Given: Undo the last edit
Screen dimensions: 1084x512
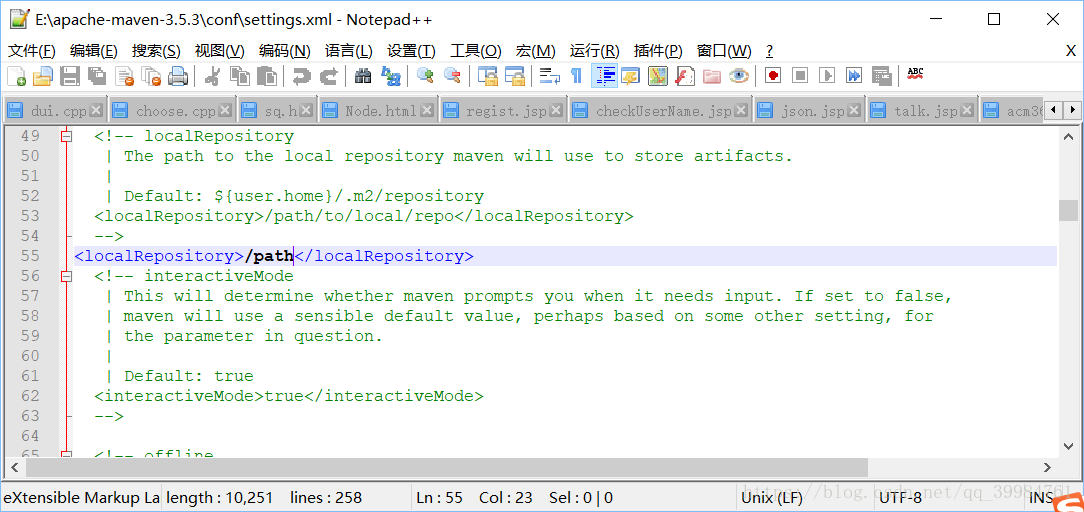Looking at the screenshot, I should (301, 75).
